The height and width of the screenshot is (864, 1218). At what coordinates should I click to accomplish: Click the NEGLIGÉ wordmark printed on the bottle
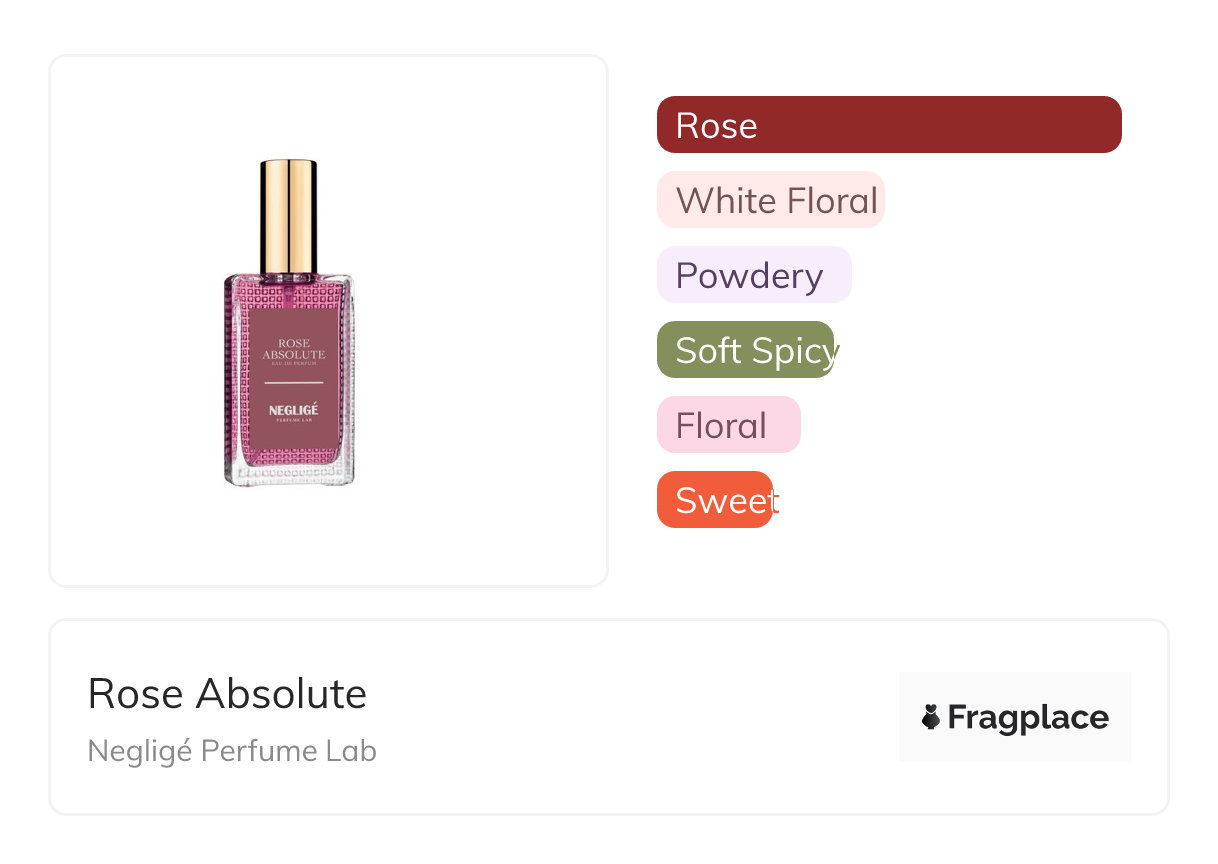click(293, 409)
